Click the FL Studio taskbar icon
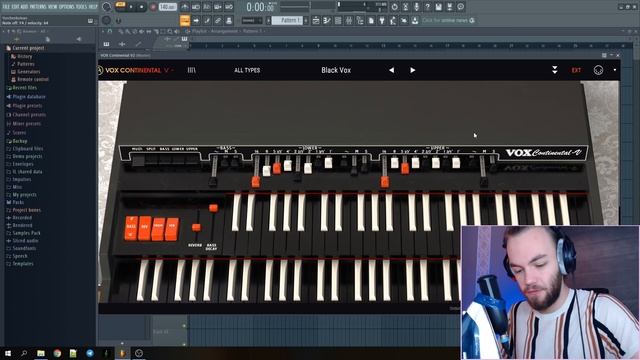The width and height of the screenshot is (640, 360). [x=122, y=353]
